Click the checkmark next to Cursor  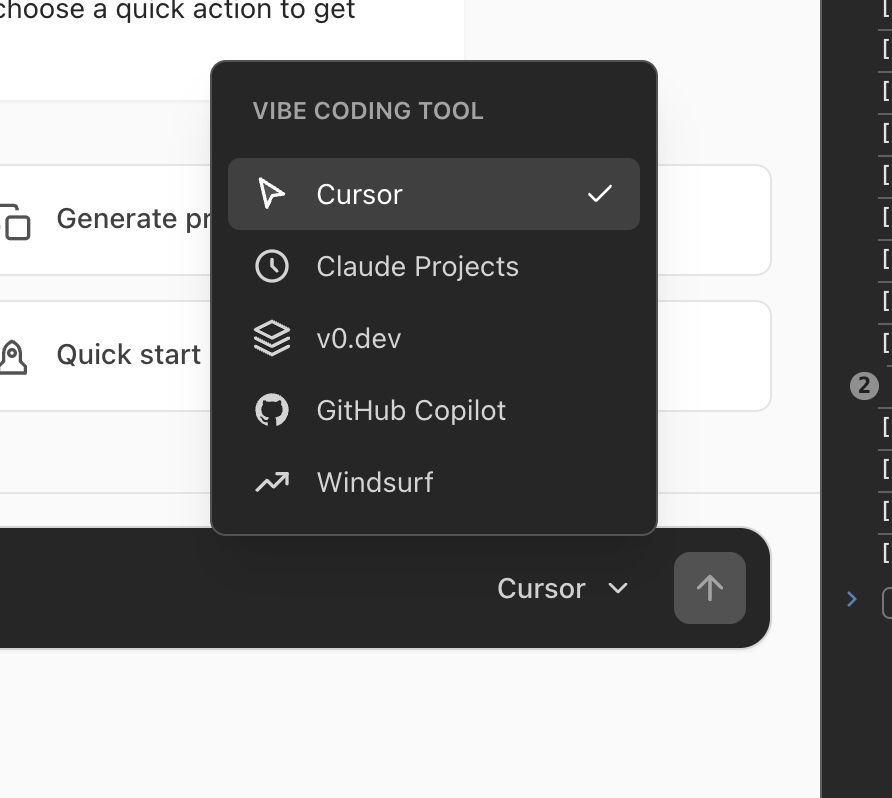pyautogui.click(x=600, y=194)
